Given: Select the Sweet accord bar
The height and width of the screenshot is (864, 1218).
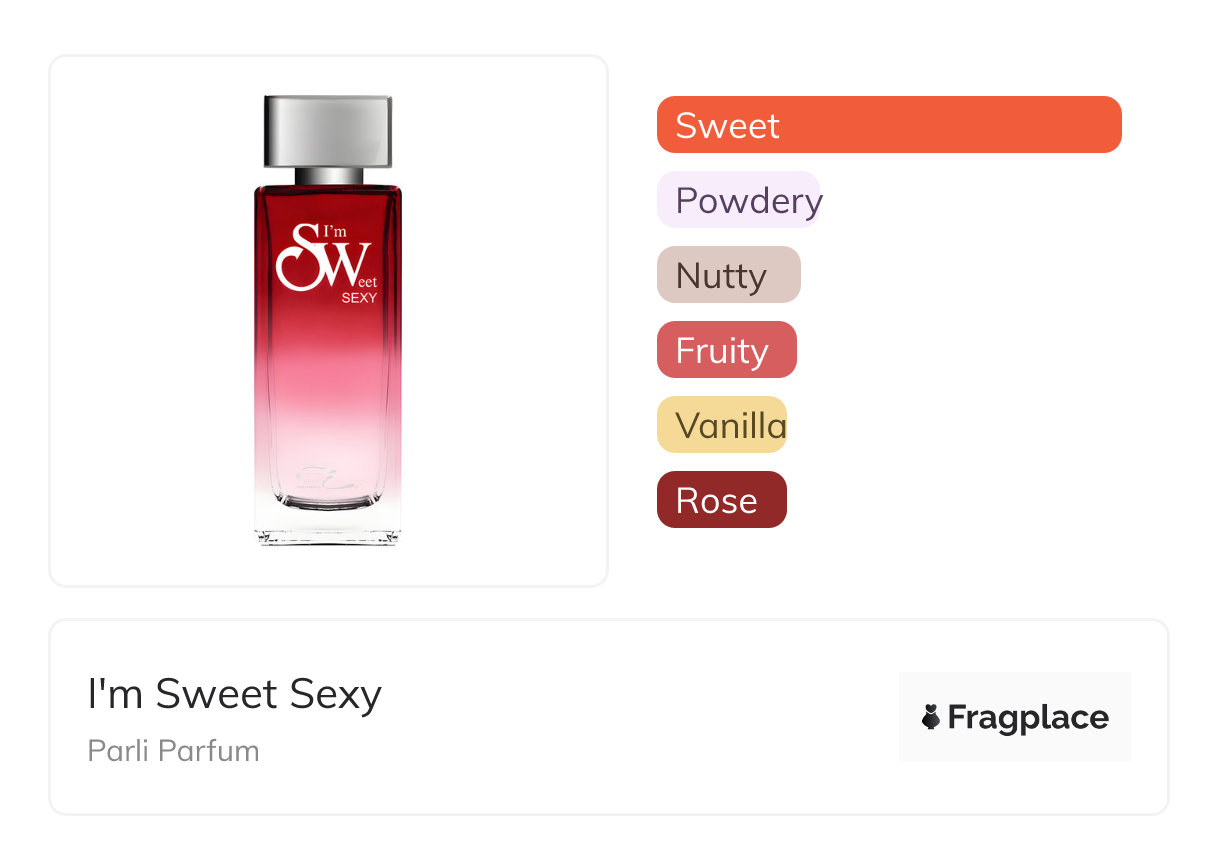Looking at the screenshot, I should [x=889, y=125].
